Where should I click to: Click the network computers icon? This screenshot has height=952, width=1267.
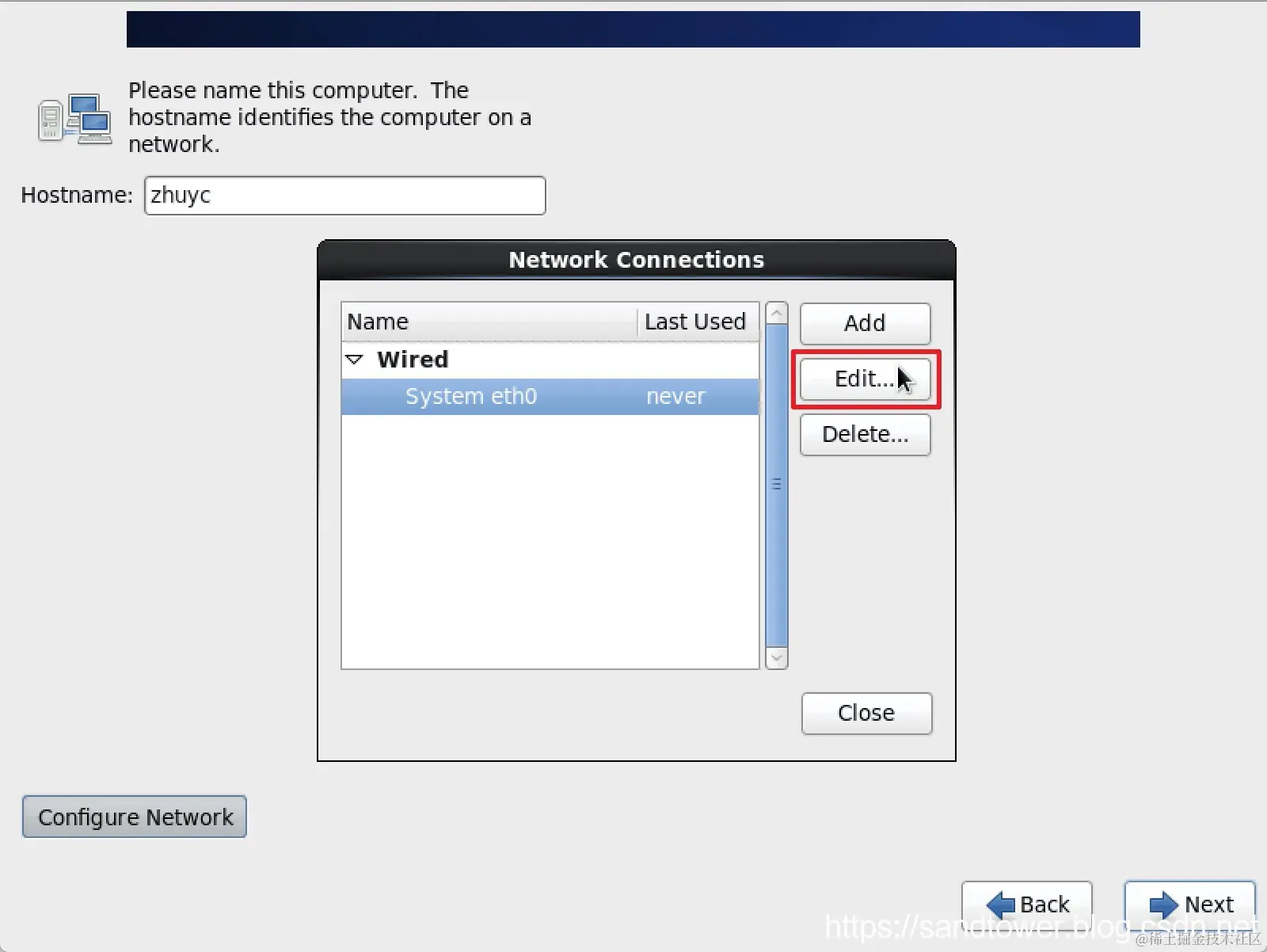point(75,119)
